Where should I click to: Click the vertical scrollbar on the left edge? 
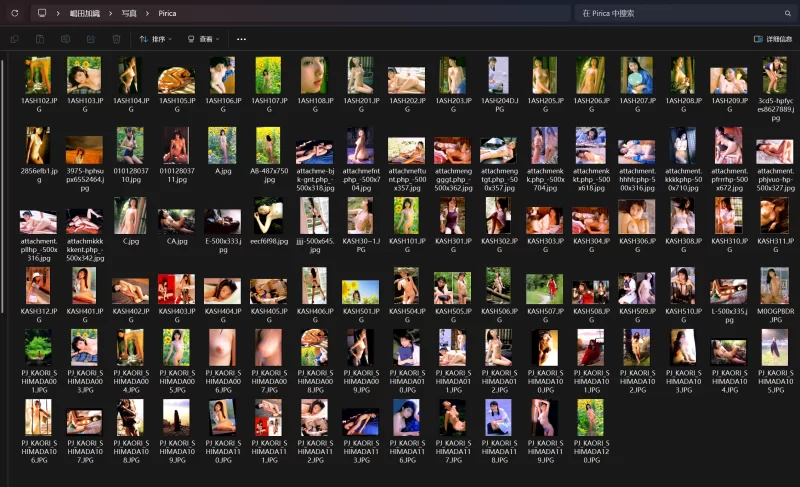coord(3,186)
